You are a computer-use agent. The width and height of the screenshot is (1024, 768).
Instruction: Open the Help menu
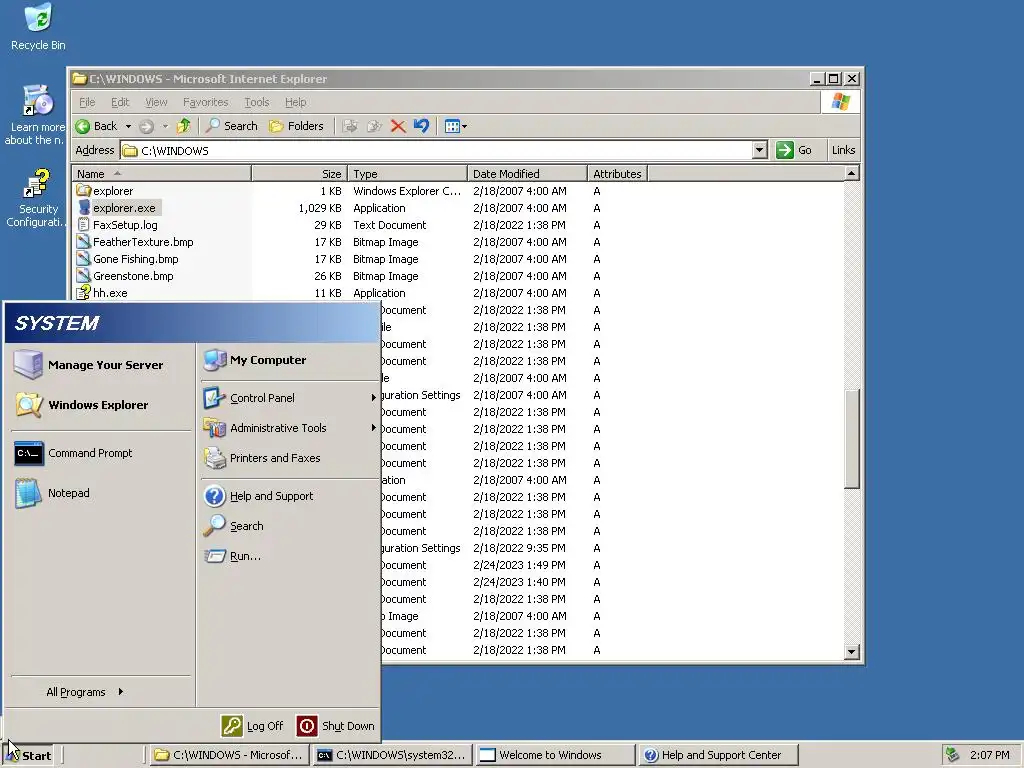point(295,102)
